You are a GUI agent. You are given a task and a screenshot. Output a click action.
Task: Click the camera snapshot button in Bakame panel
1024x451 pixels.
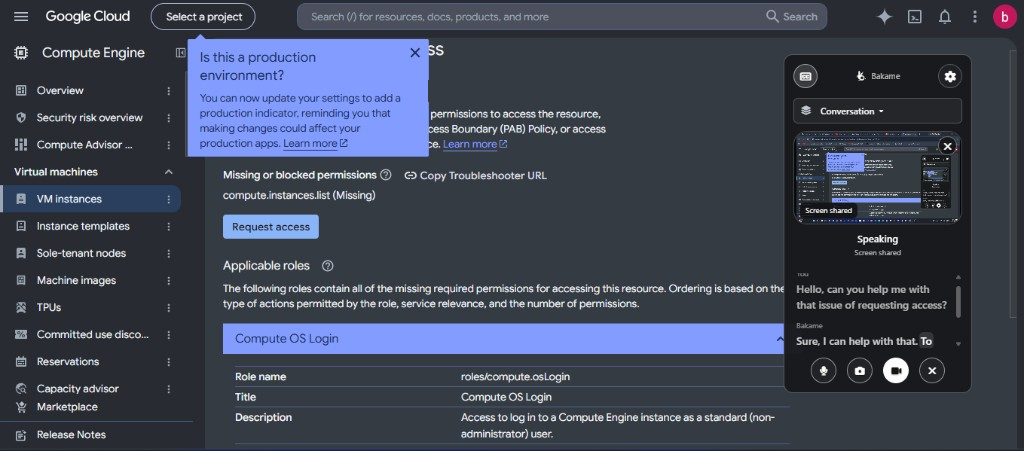(x=859, y=371)
